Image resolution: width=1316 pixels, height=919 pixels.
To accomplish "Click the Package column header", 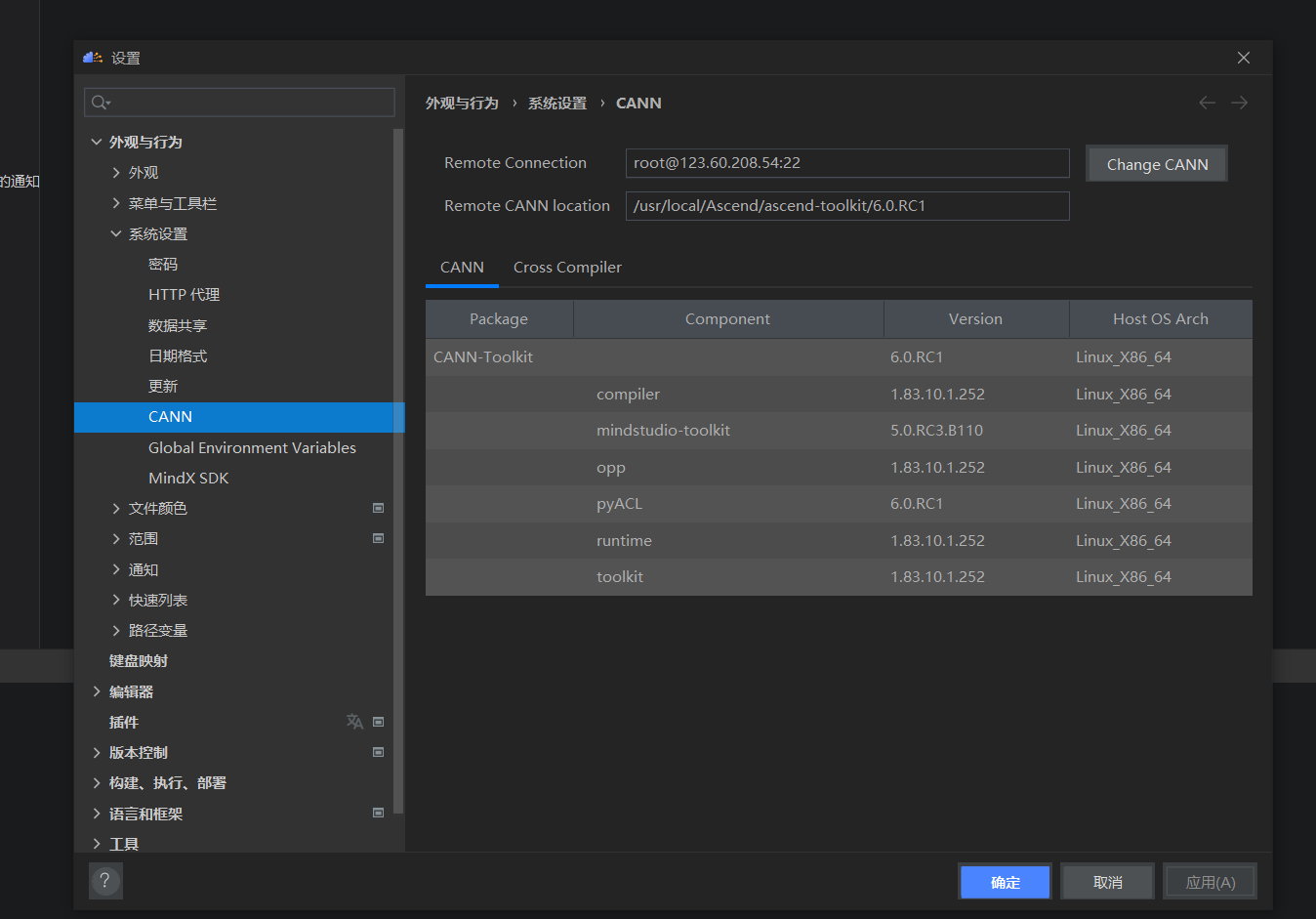I will click(x=499, y=319).
